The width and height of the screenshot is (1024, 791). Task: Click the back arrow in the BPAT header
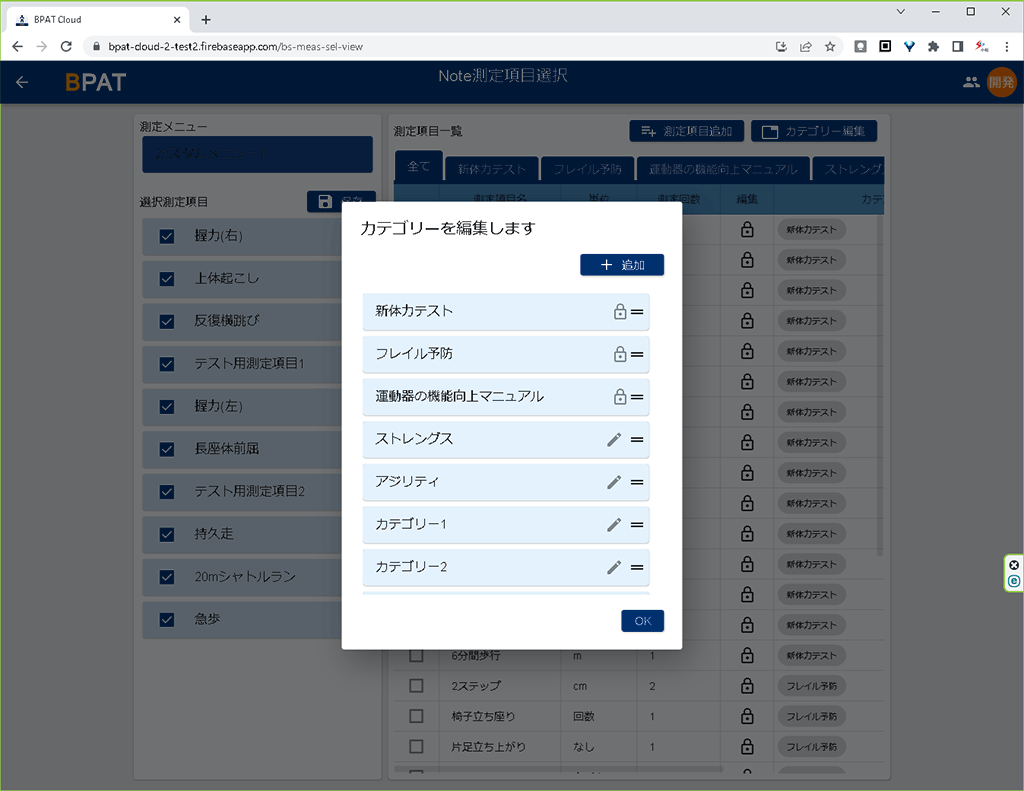tap(21, 82)
